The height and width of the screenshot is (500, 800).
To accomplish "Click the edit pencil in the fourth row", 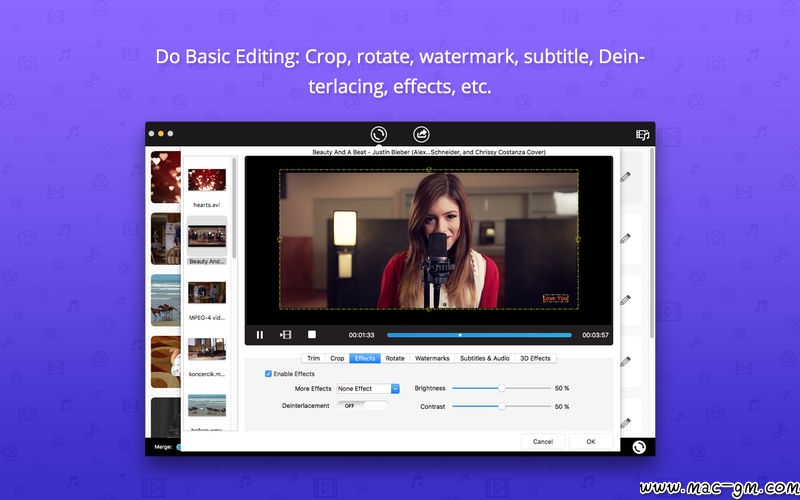I will [626, 362].
